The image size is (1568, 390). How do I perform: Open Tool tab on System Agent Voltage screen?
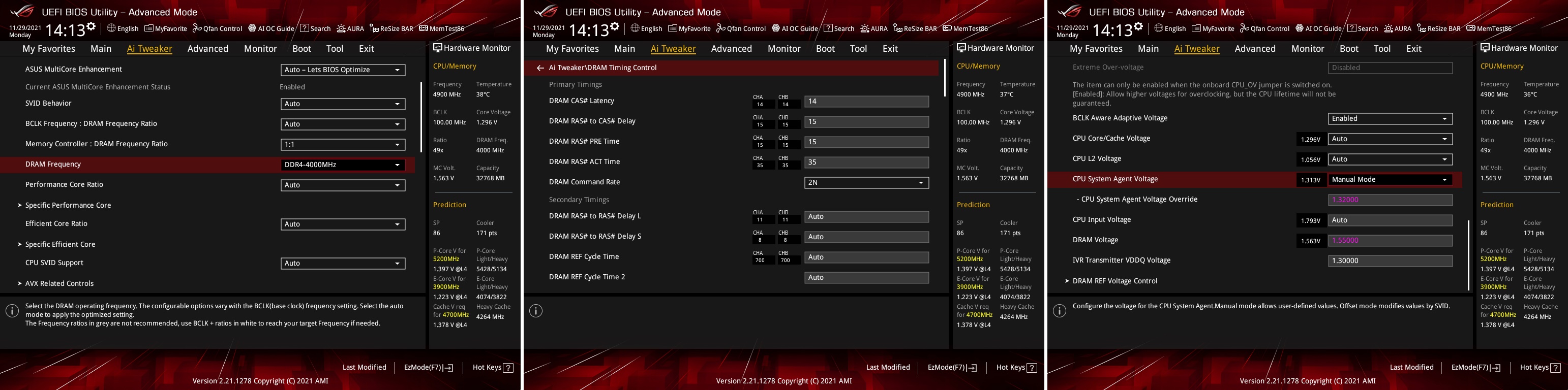pyautogui.click(x=1382, y=49)
